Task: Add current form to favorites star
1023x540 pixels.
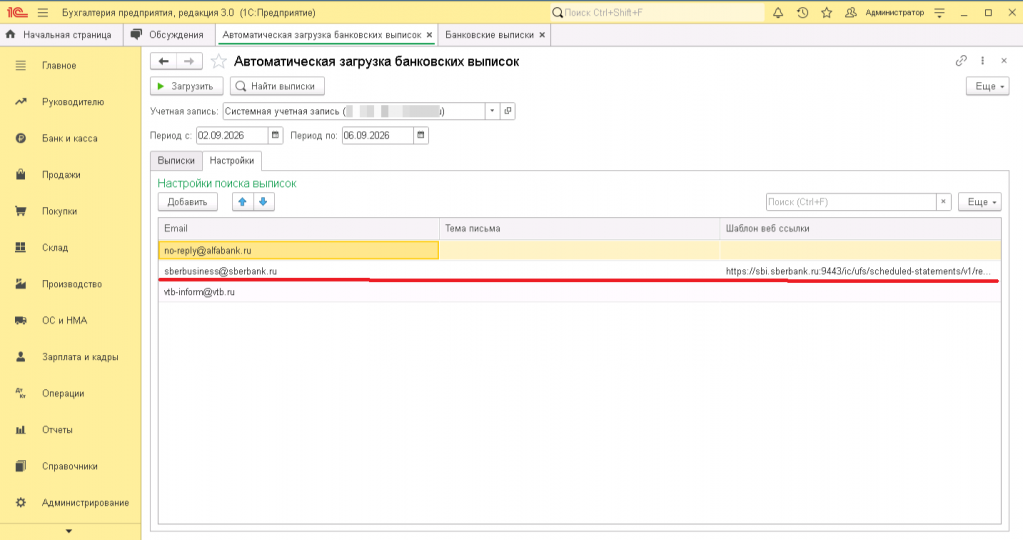Action: pos(219,61)
